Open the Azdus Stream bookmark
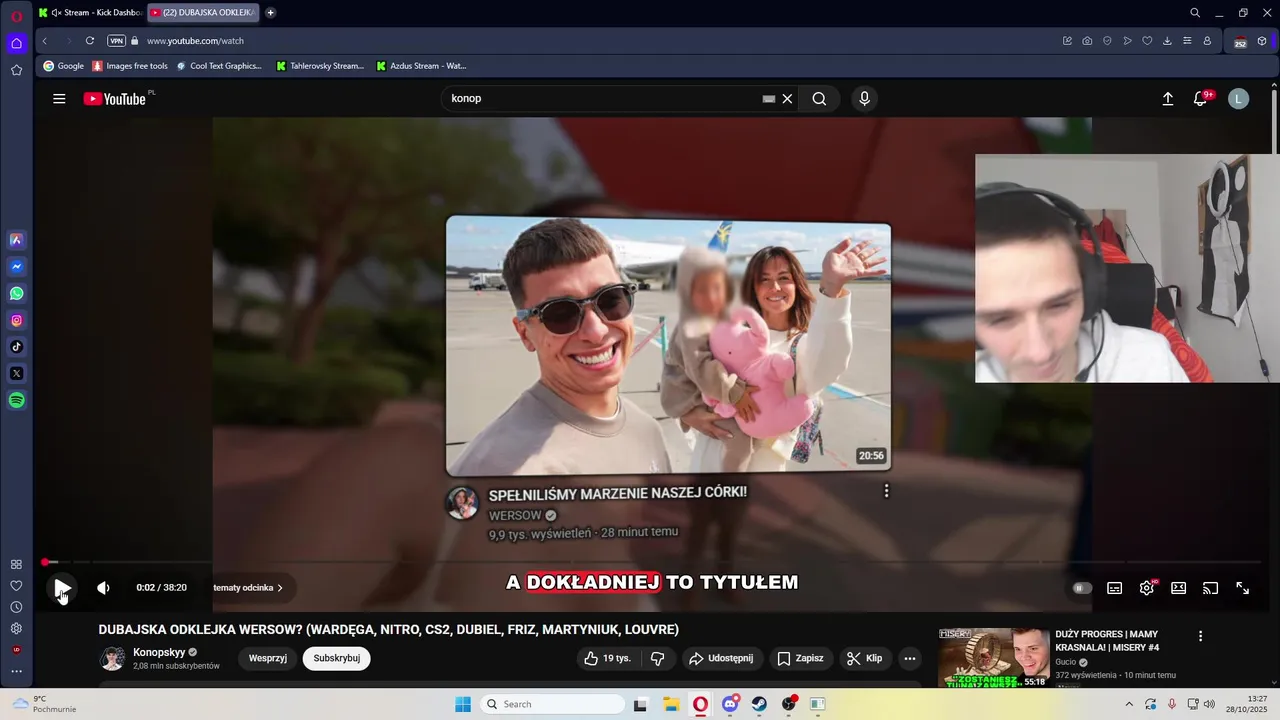This screenshot has width=1280, height=720. 421,66
